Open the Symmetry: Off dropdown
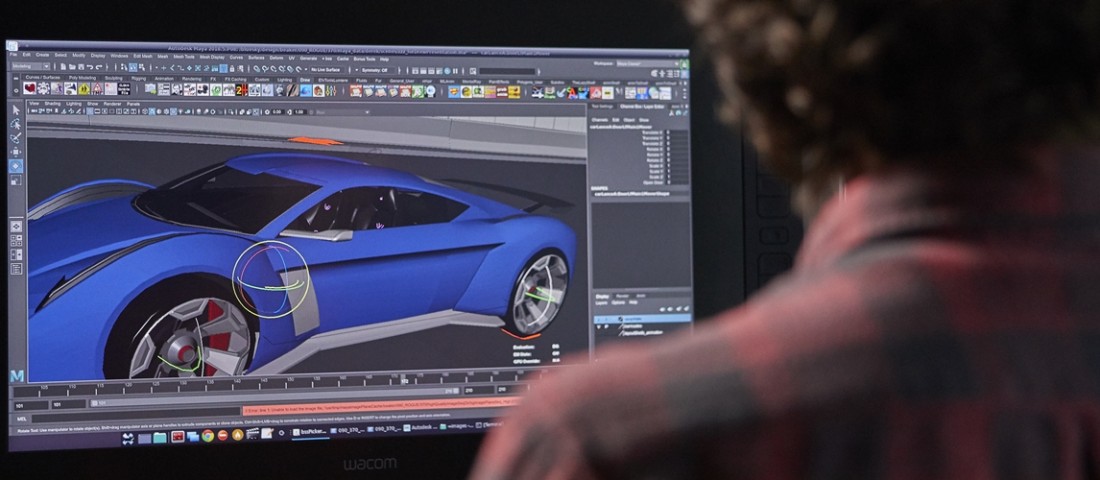 pyautogui.click(x=375, y=70)
